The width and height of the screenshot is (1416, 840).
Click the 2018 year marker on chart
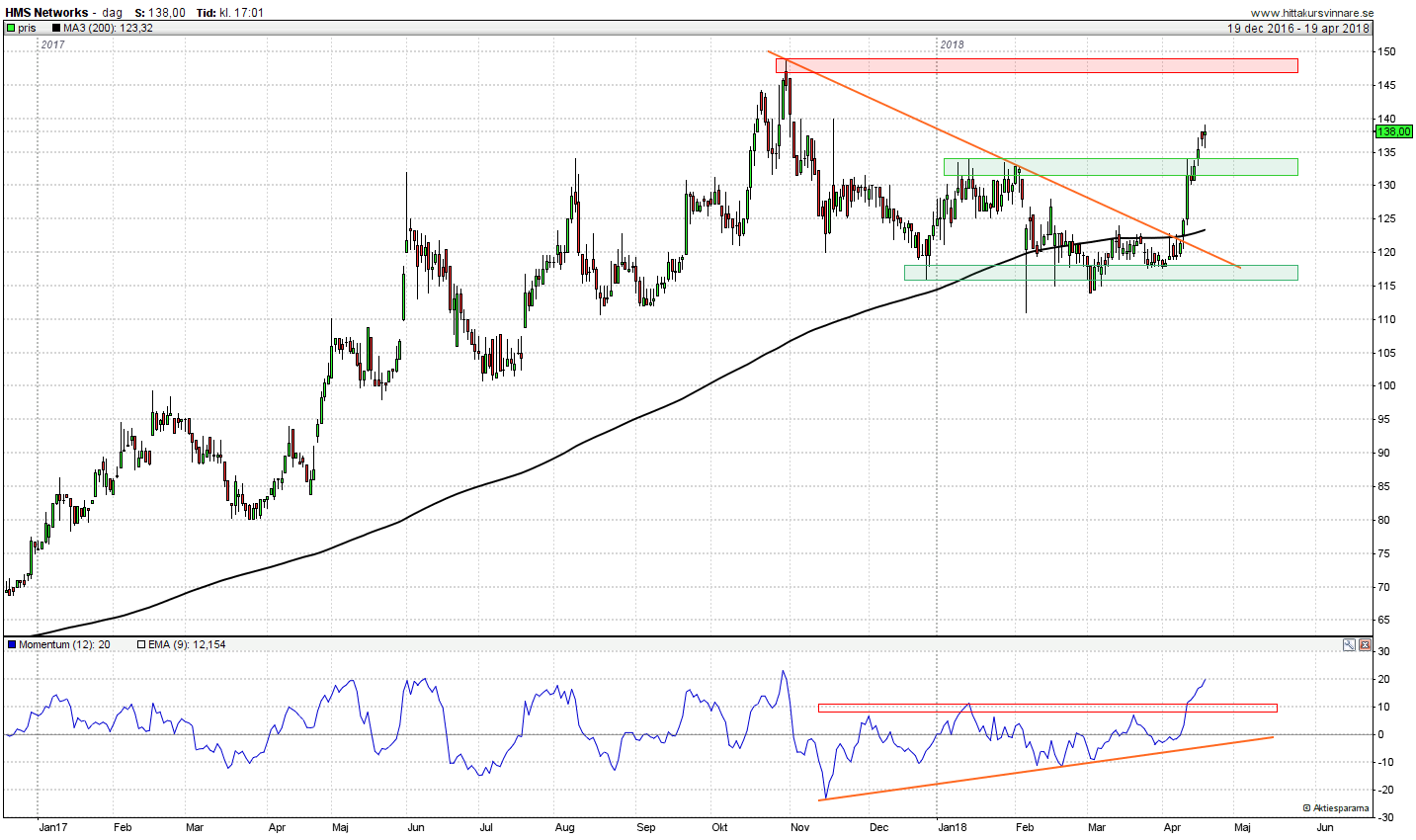(952, 44)
